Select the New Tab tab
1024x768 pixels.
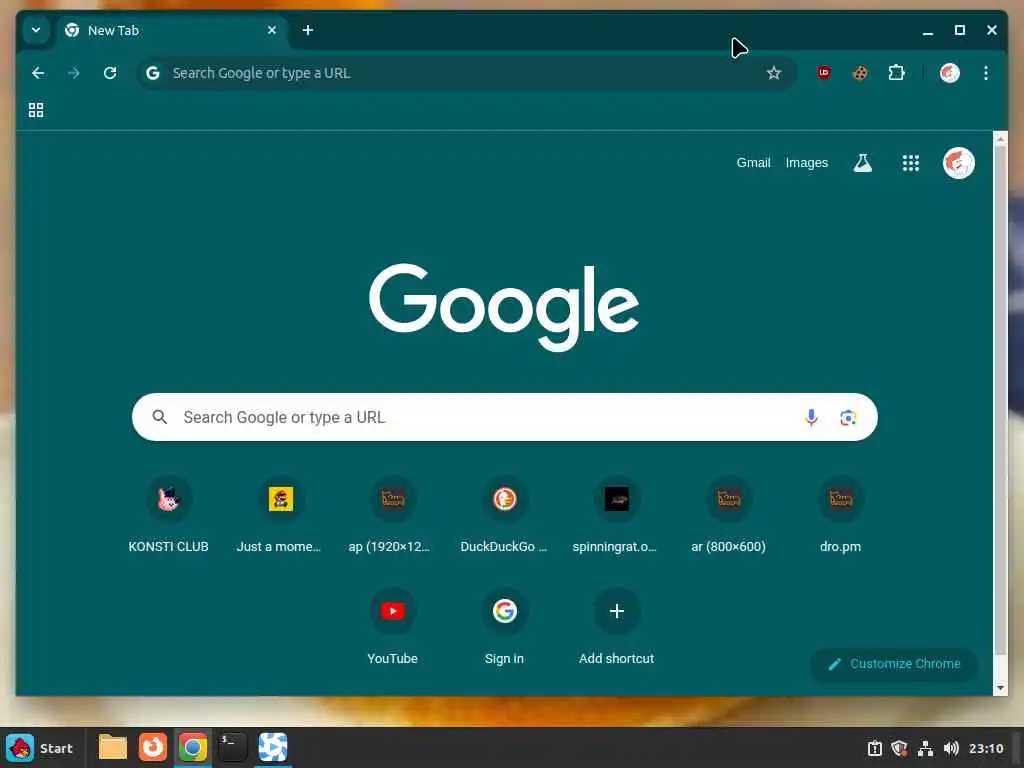(x=171, y=31)
